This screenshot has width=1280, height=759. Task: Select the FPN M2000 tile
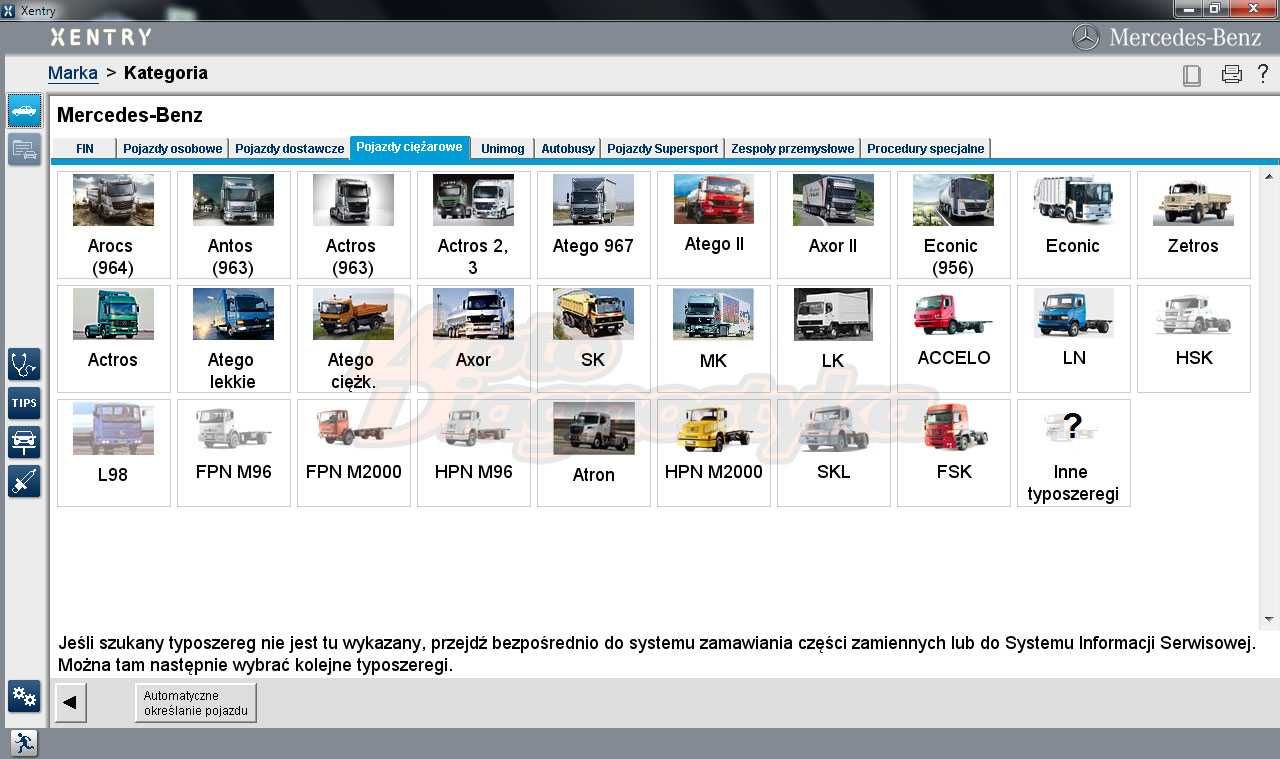354,453
